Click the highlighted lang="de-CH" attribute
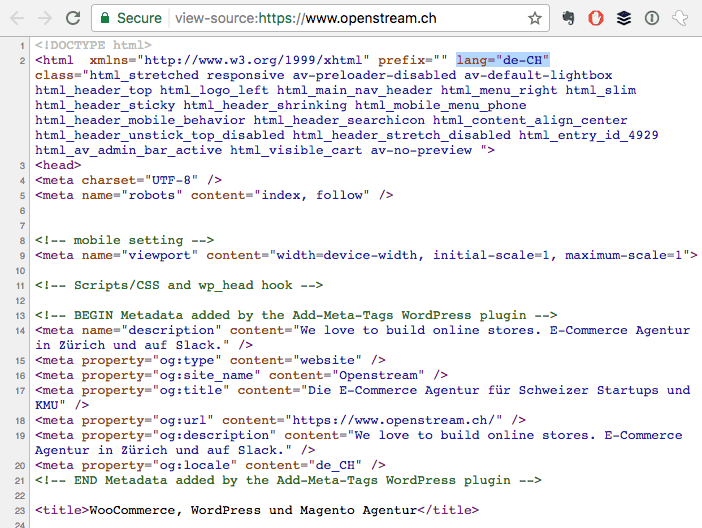This screenshot has height=528, width=702. click(x=503, y=60)
